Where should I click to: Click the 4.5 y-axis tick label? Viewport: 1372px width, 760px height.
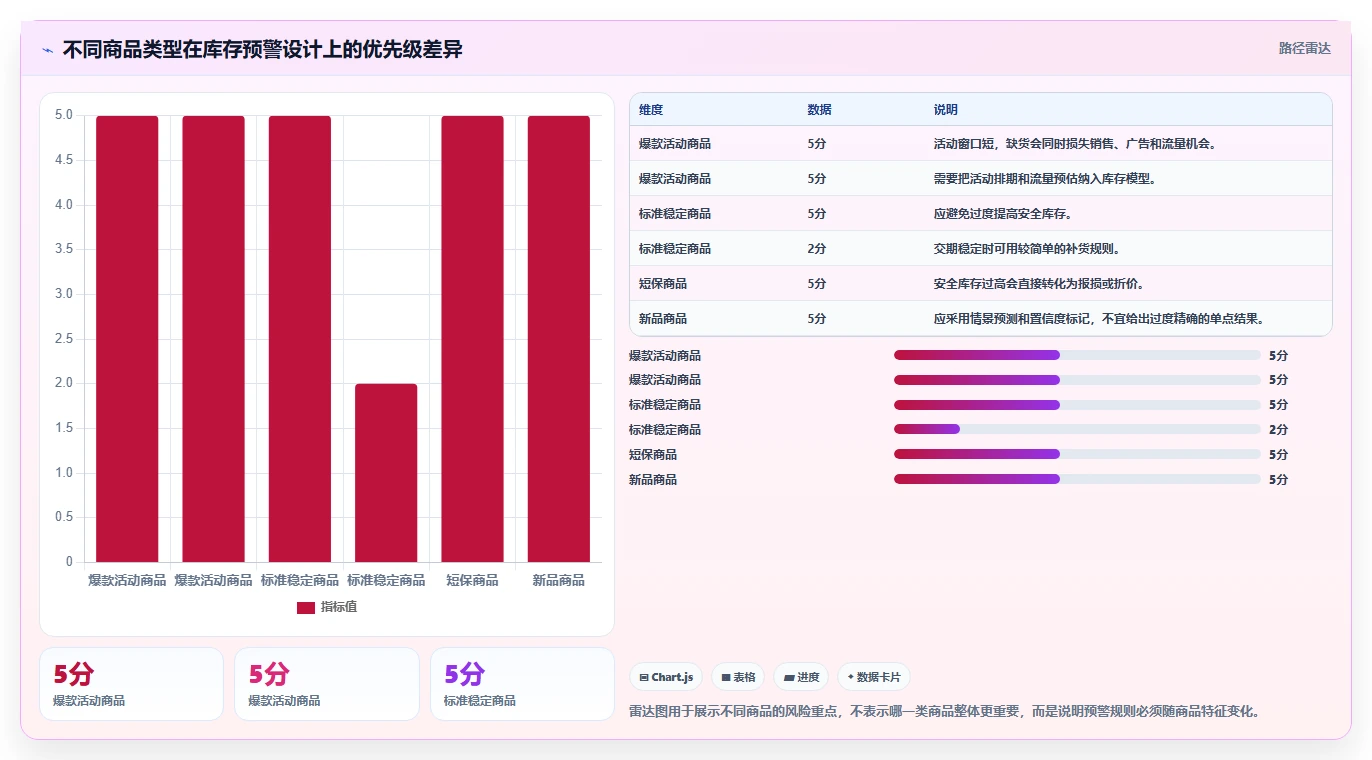(x=64, y=160)
